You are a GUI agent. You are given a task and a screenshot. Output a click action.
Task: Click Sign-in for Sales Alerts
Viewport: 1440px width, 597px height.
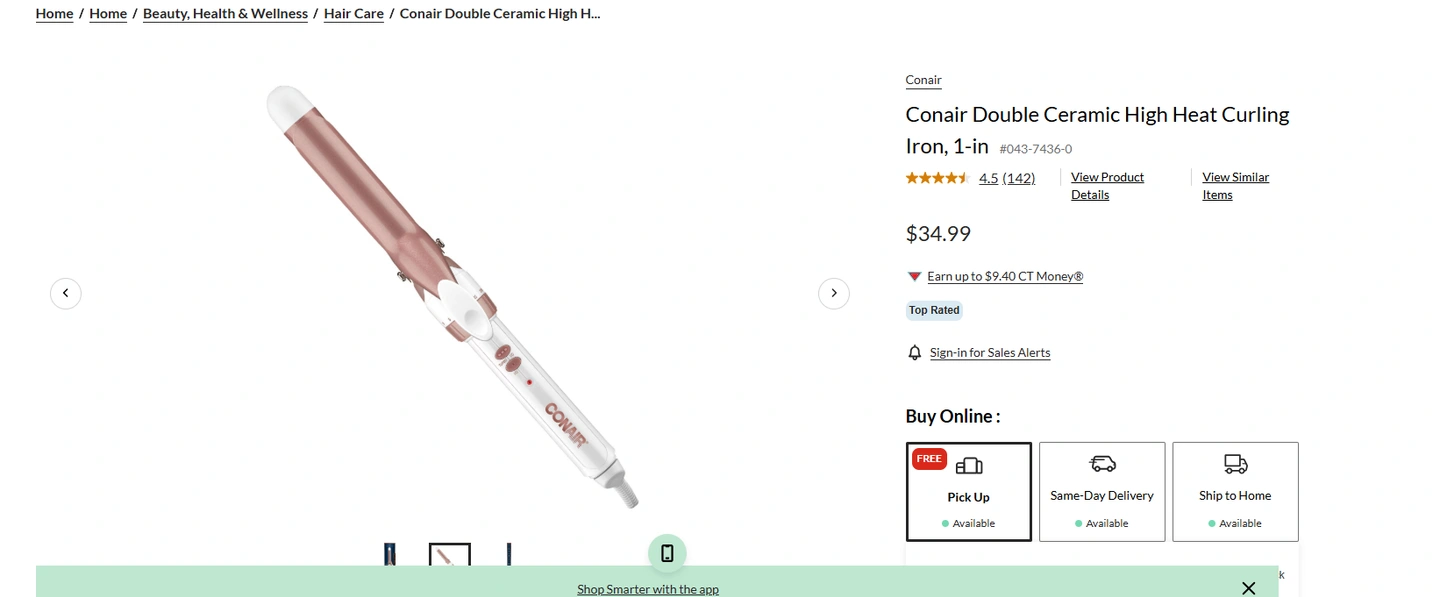click(x=990, y=352)
